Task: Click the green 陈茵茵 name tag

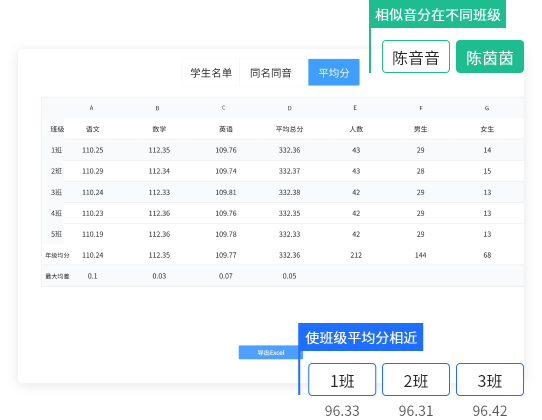Action: pyautogui.click(x=489, y=57)
